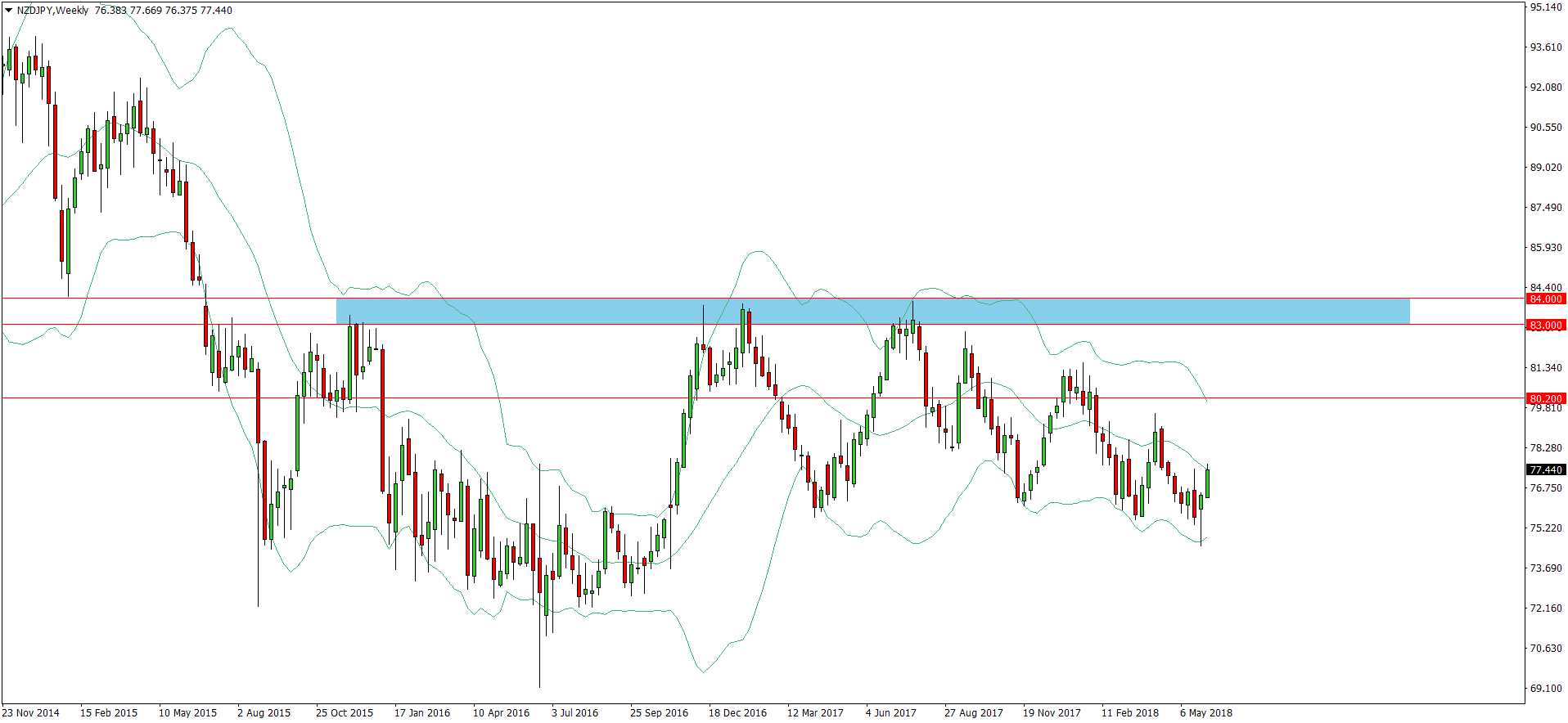Click the 27 Aug 2017 date label

973,713
